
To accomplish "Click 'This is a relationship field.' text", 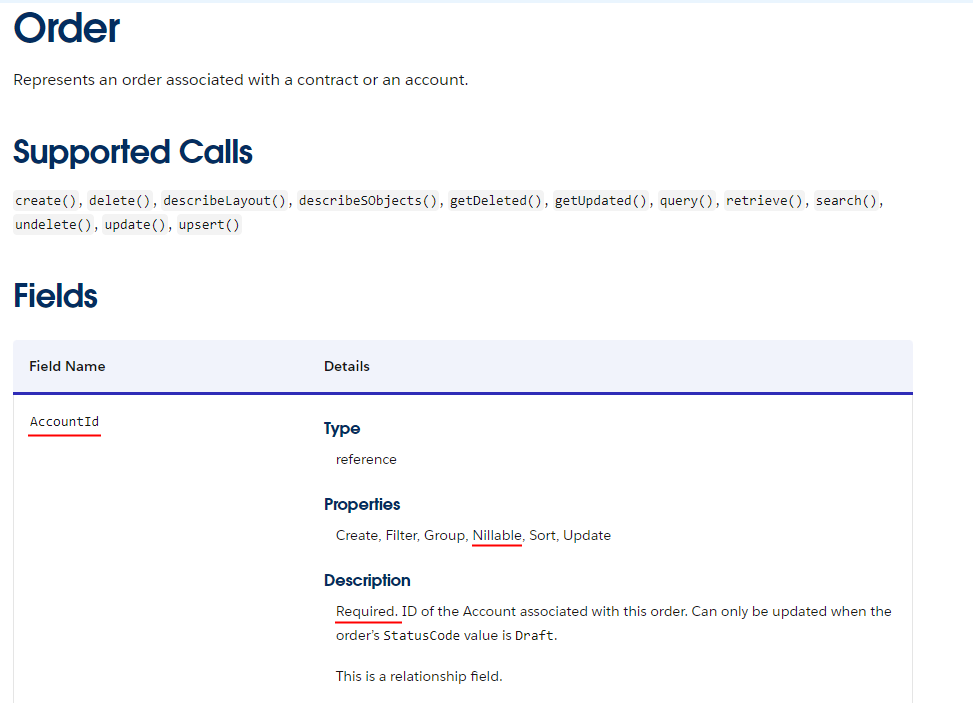I will click(x=419, y=676).
